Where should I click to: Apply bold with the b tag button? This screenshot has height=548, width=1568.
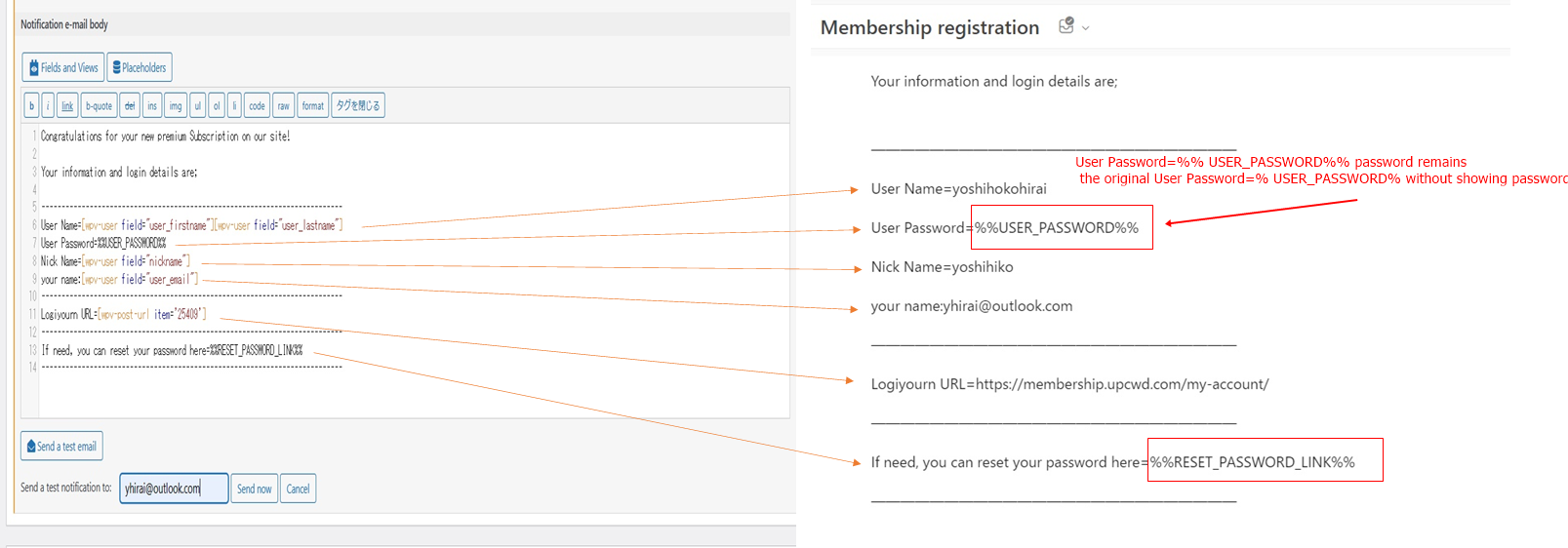point(31,105)
